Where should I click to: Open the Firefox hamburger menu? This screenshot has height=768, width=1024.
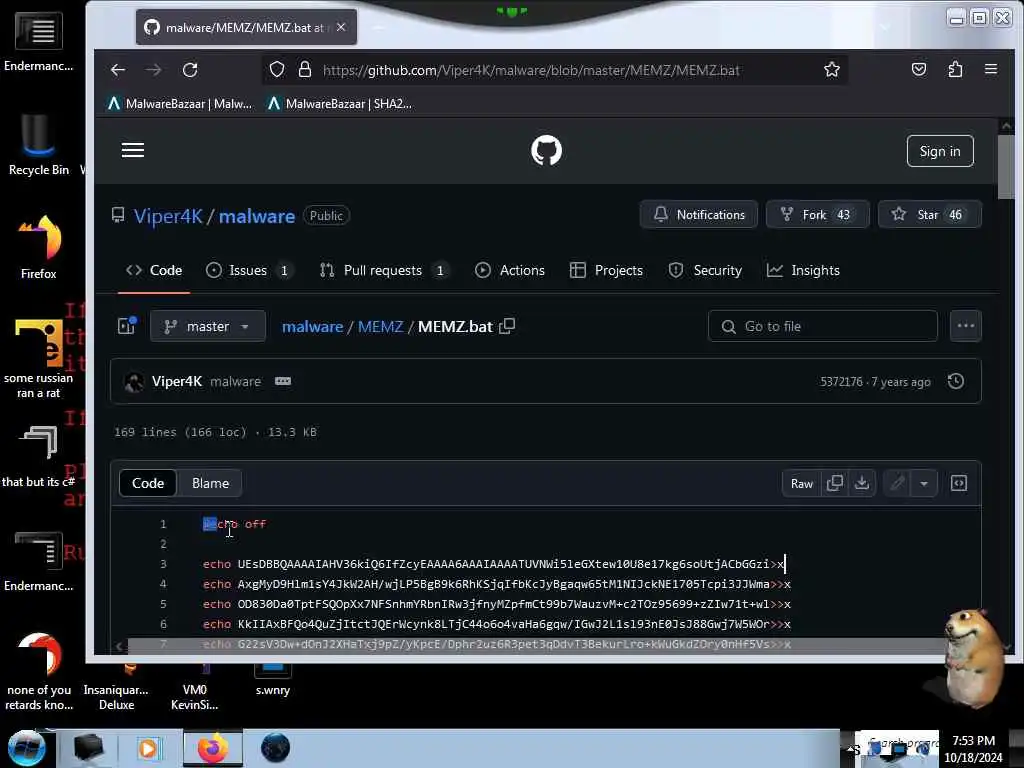pyautogui.click(x=991, y=69)
